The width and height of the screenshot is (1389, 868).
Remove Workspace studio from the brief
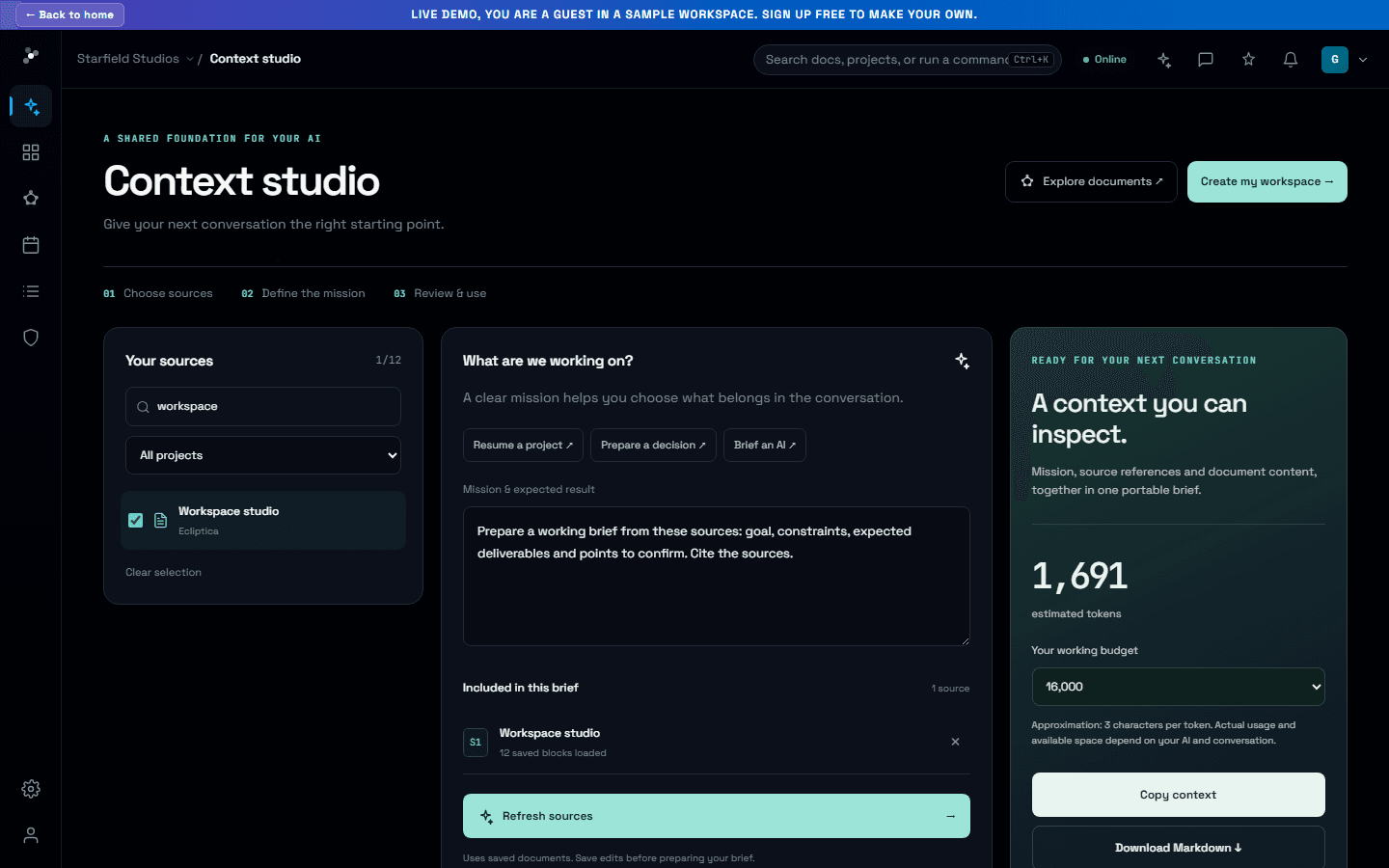(955, 742)
